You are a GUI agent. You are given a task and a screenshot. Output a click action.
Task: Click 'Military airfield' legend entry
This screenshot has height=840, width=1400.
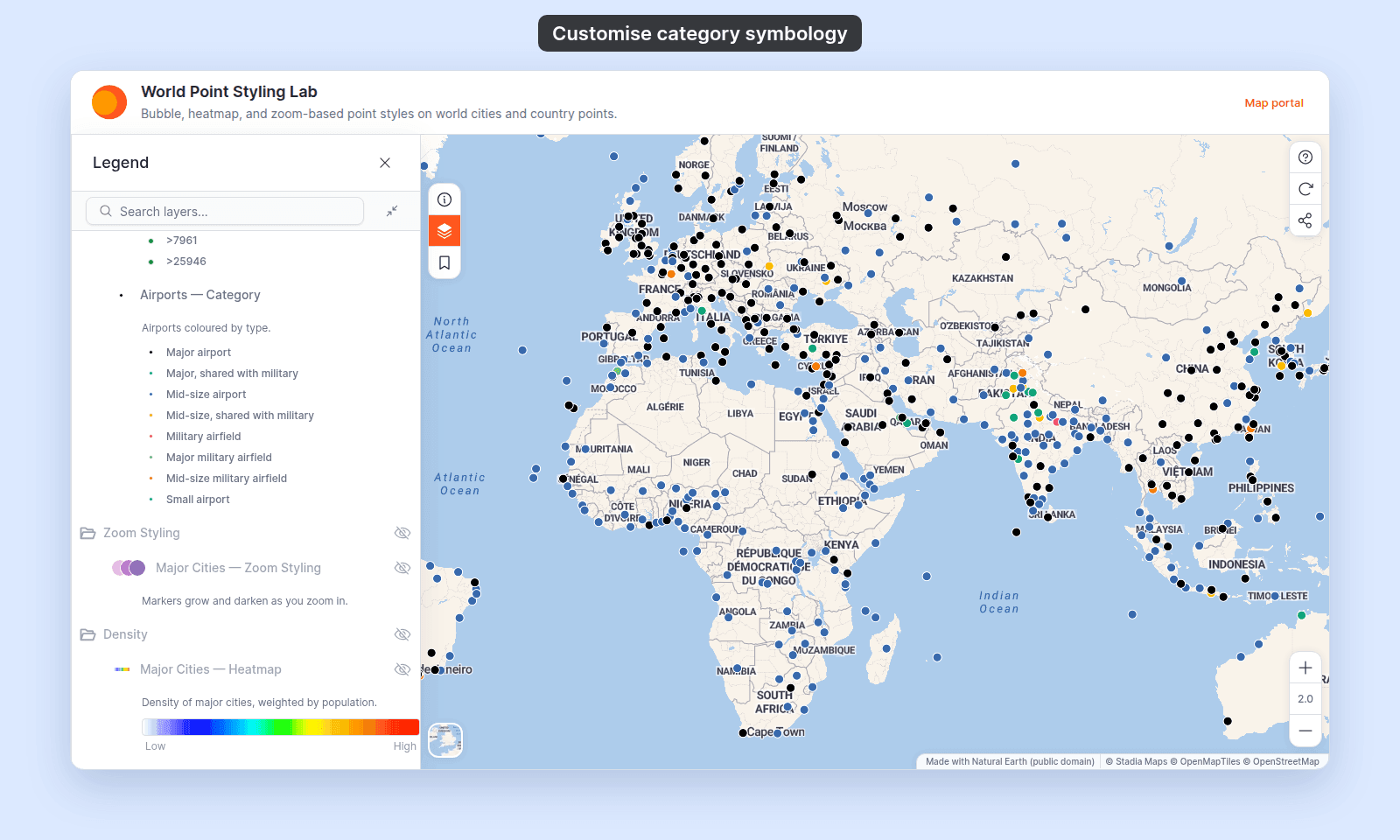204,437
